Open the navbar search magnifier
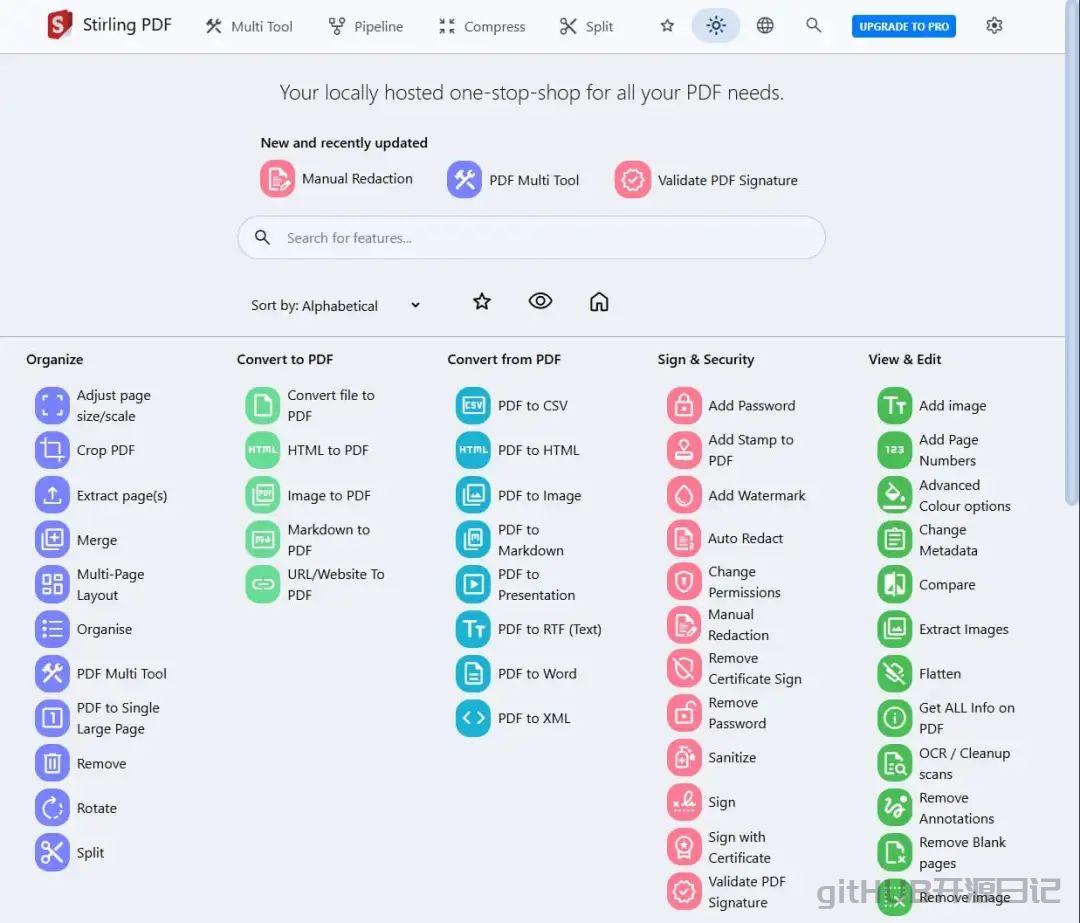 click(813, 25)
